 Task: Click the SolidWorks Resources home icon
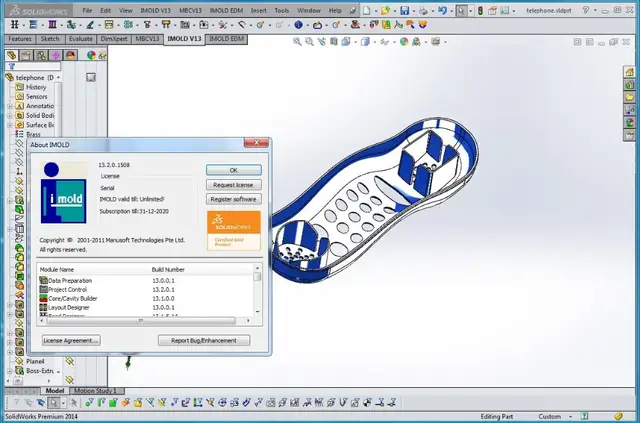(629, 72)
